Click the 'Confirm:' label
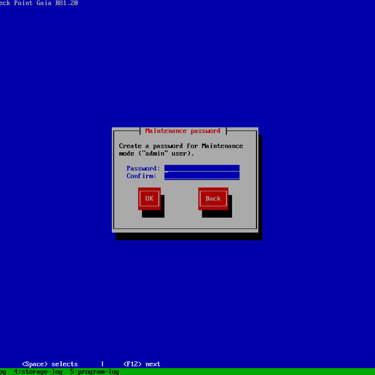This screenshot has width=375, height=375. tap(141, 176)
